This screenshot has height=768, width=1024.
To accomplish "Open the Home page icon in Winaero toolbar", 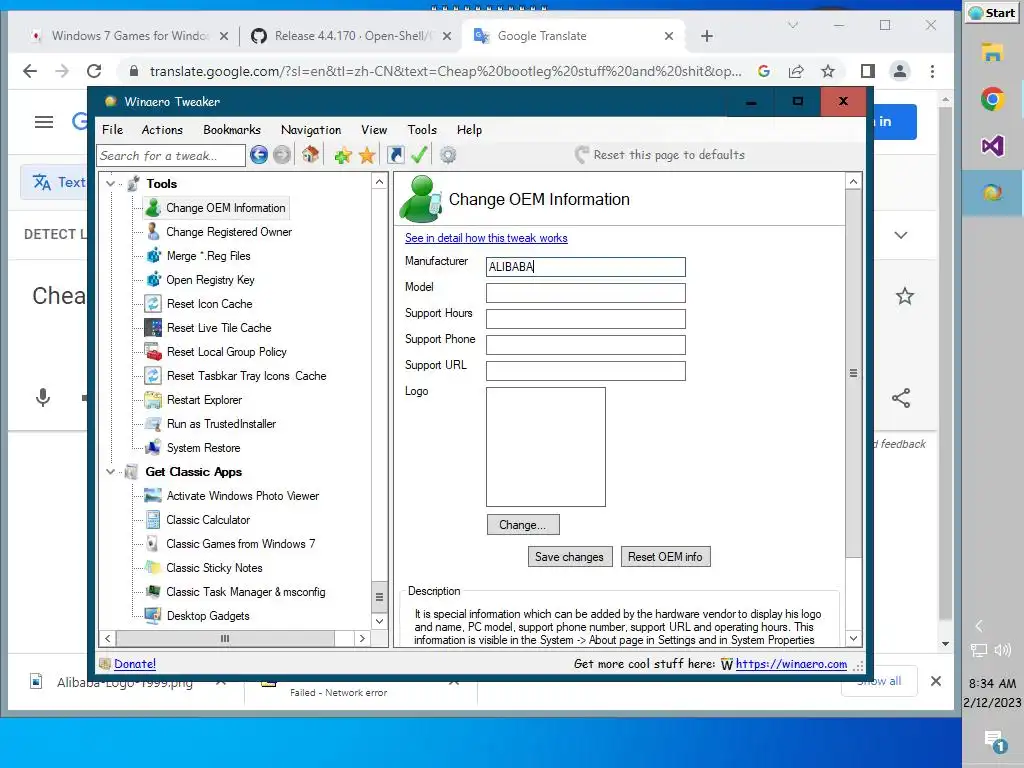I will pyautogui.click(x=310, y=155).
